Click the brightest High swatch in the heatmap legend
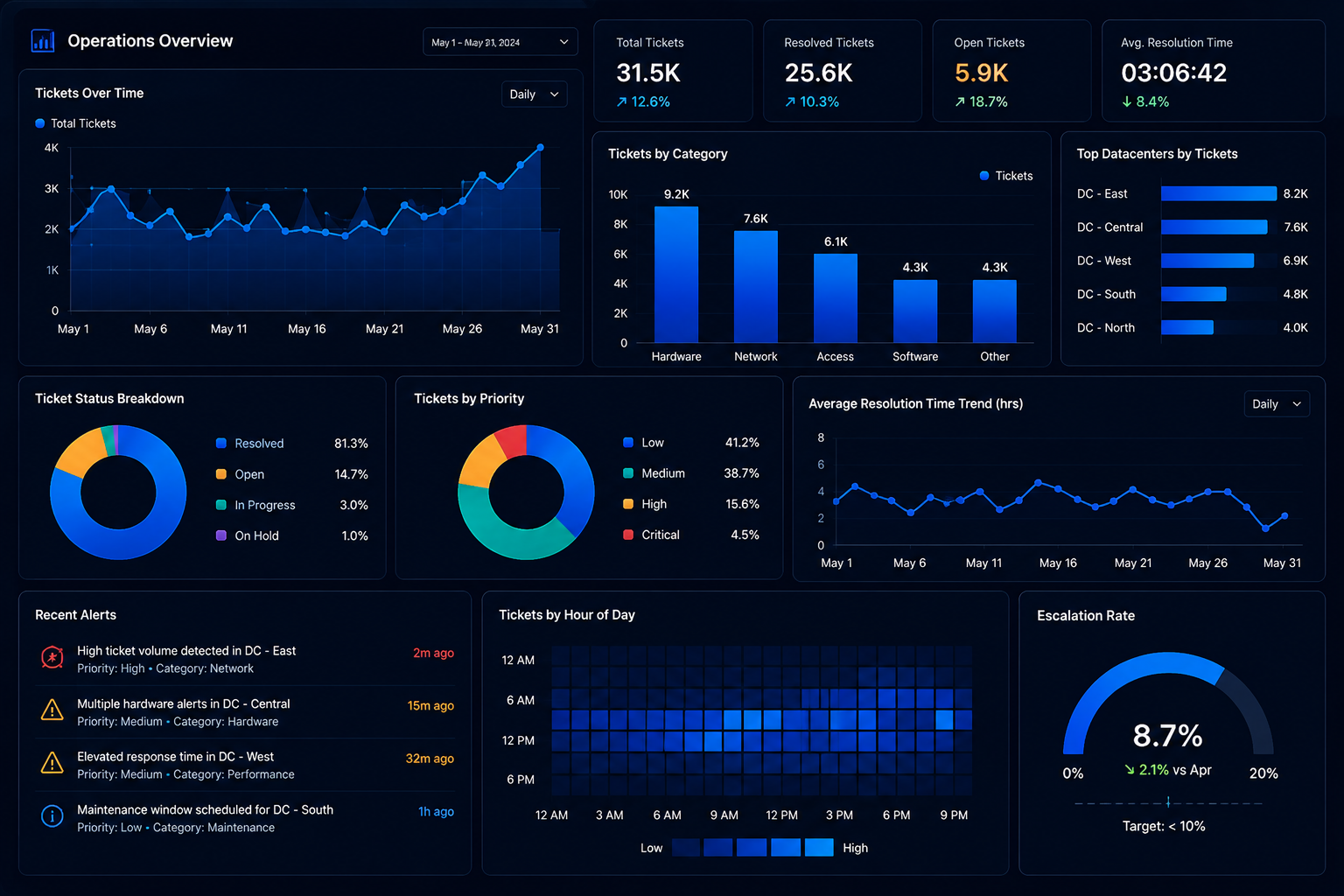This screenshot has width=1344, height=896. pyautogui.click(x=819, y=848)
